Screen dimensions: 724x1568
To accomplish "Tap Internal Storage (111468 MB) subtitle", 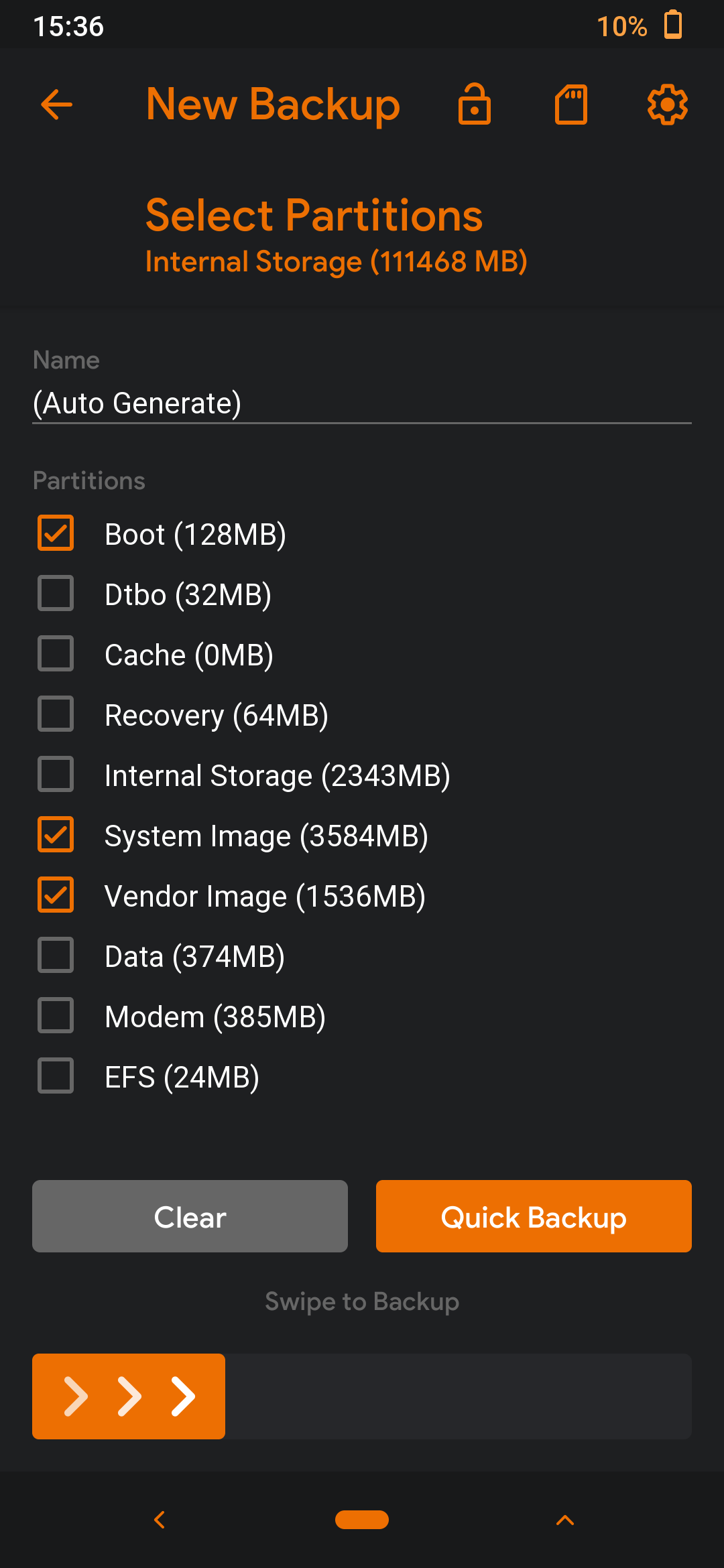I will tap(337, 262).
